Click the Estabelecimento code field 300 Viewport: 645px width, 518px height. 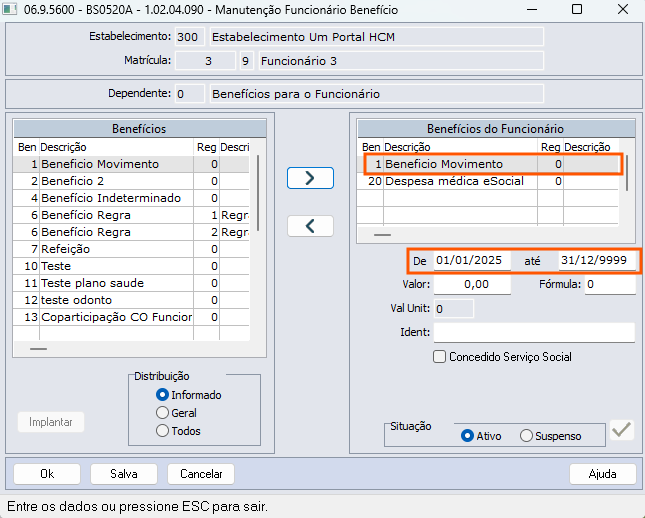(190, 37)
